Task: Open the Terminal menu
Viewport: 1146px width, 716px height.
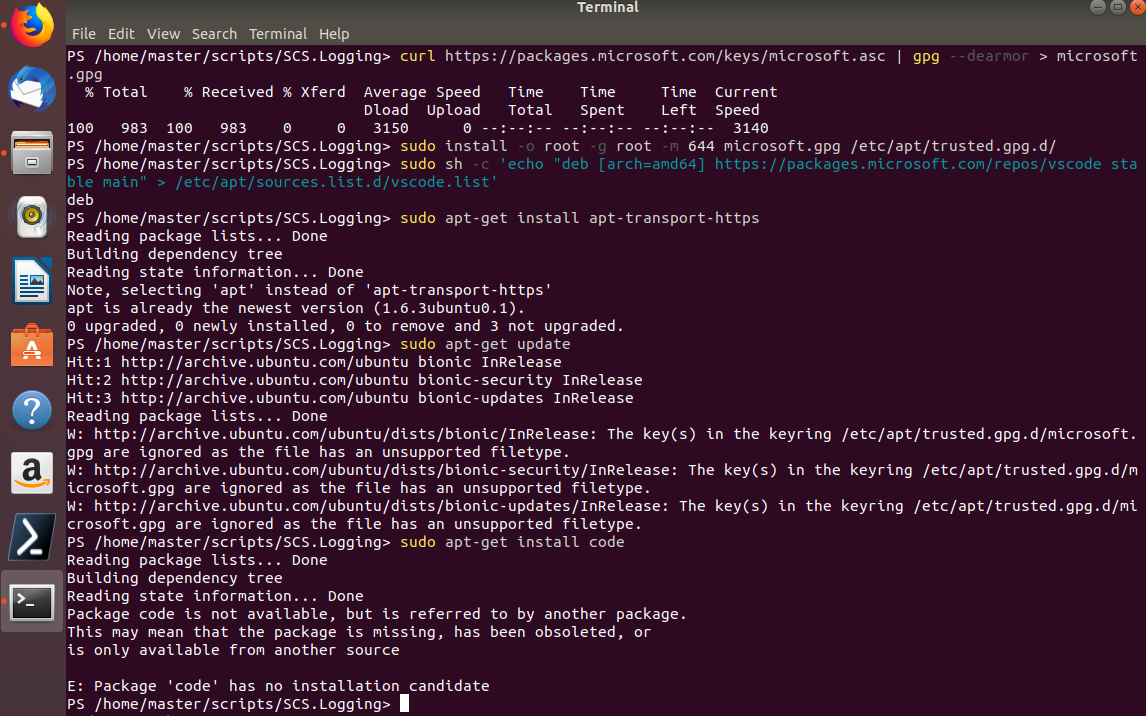Action: (277, 33)
